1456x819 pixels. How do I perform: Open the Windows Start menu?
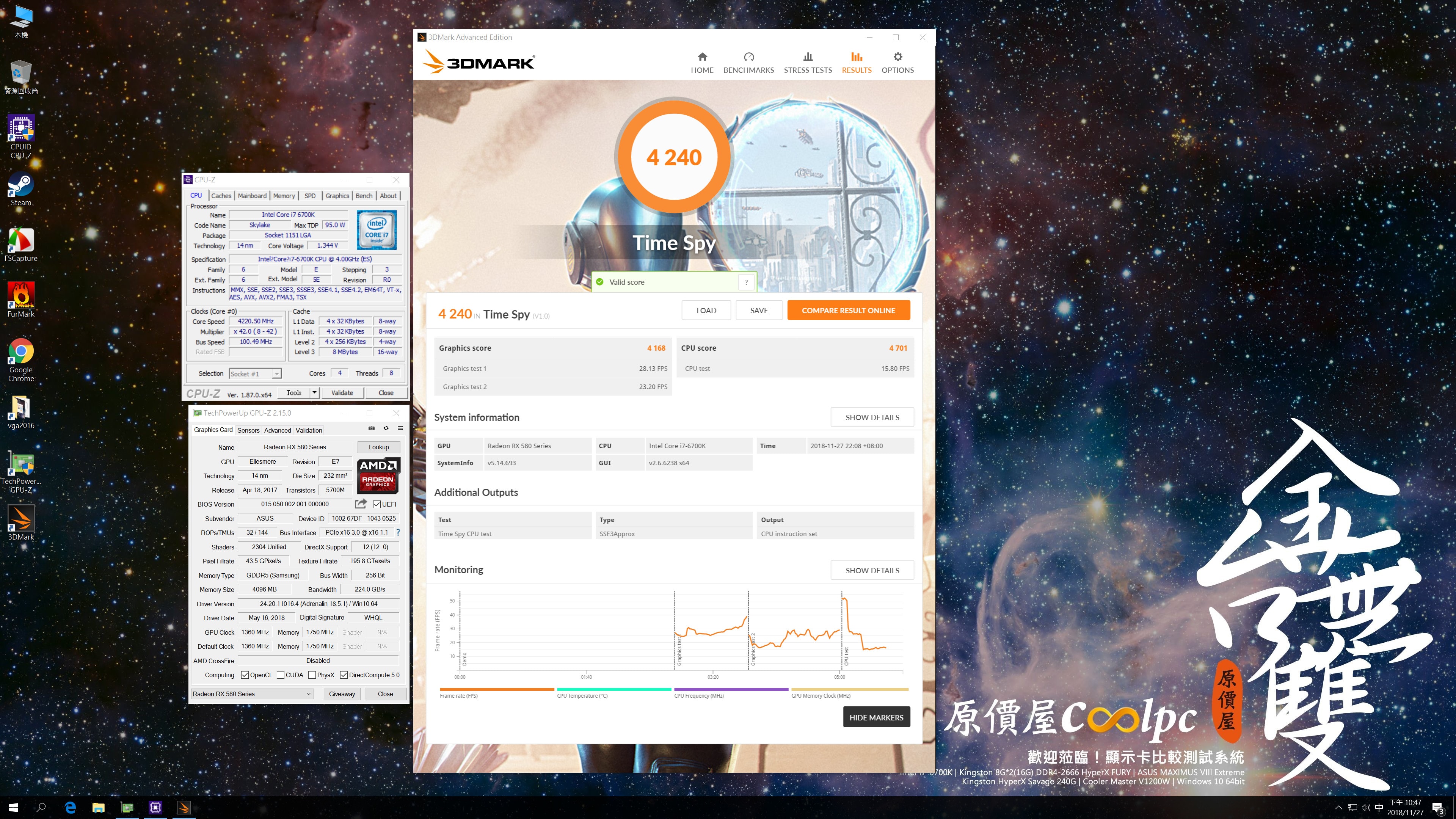pos(14,807)
